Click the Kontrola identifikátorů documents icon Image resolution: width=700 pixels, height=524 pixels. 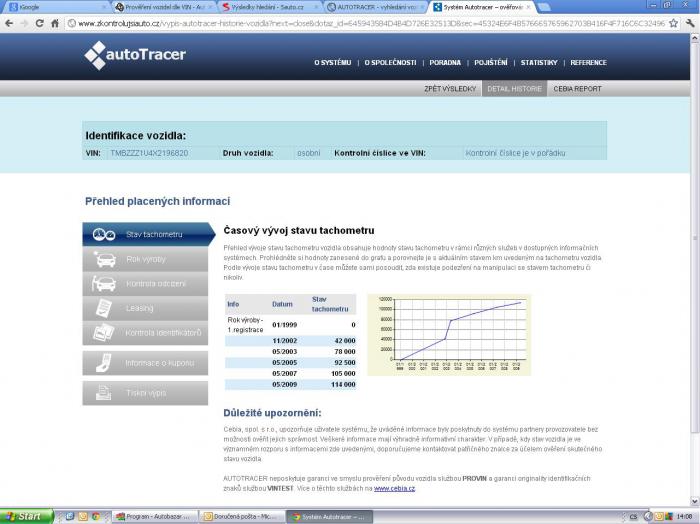[104, 332]
